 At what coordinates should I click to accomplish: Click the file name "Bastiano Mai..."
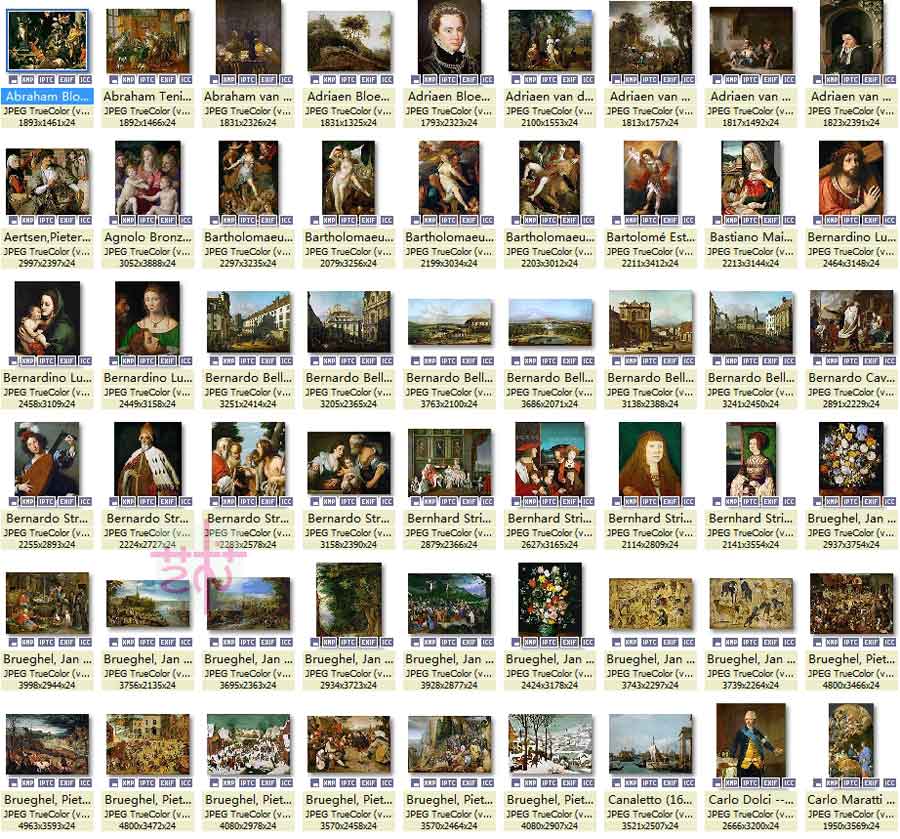[751, 237]
